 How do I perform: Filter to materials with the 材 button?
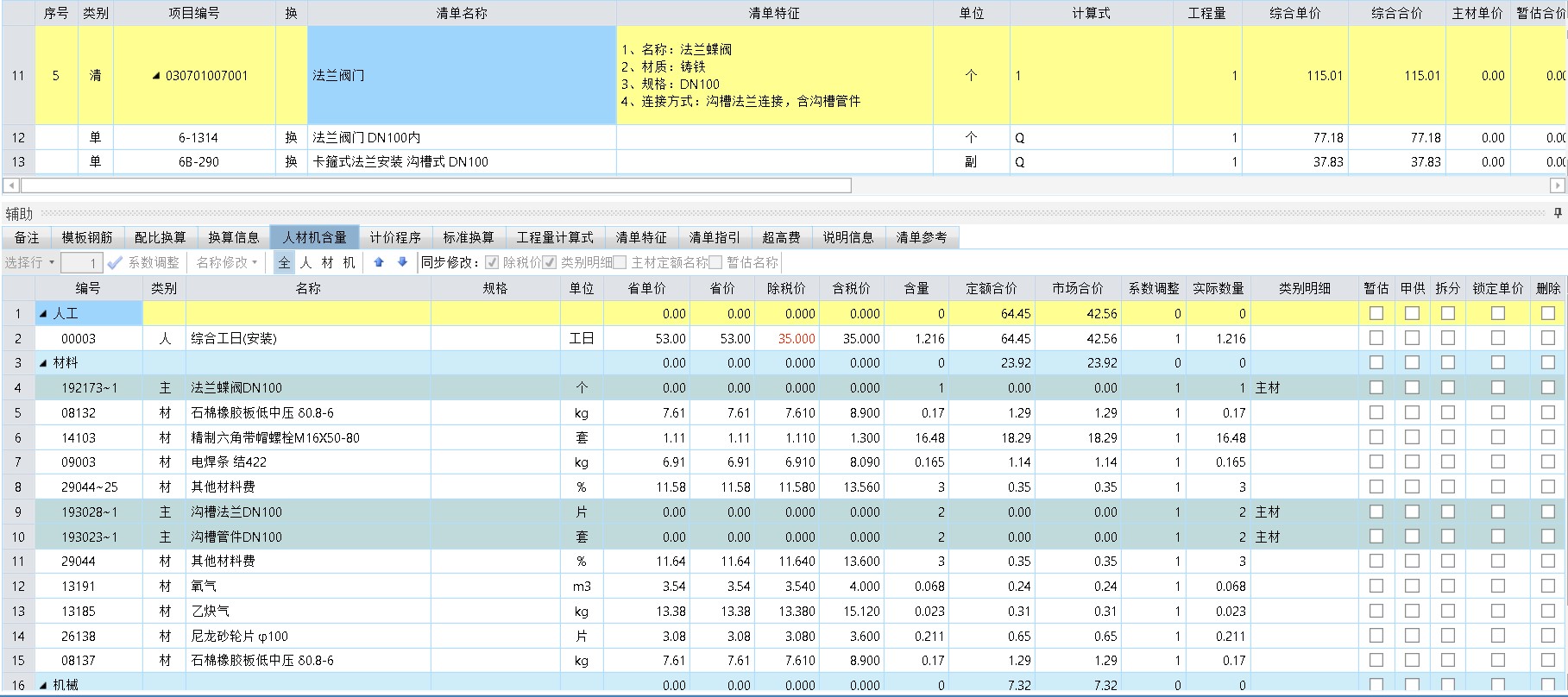coord(327,262)
